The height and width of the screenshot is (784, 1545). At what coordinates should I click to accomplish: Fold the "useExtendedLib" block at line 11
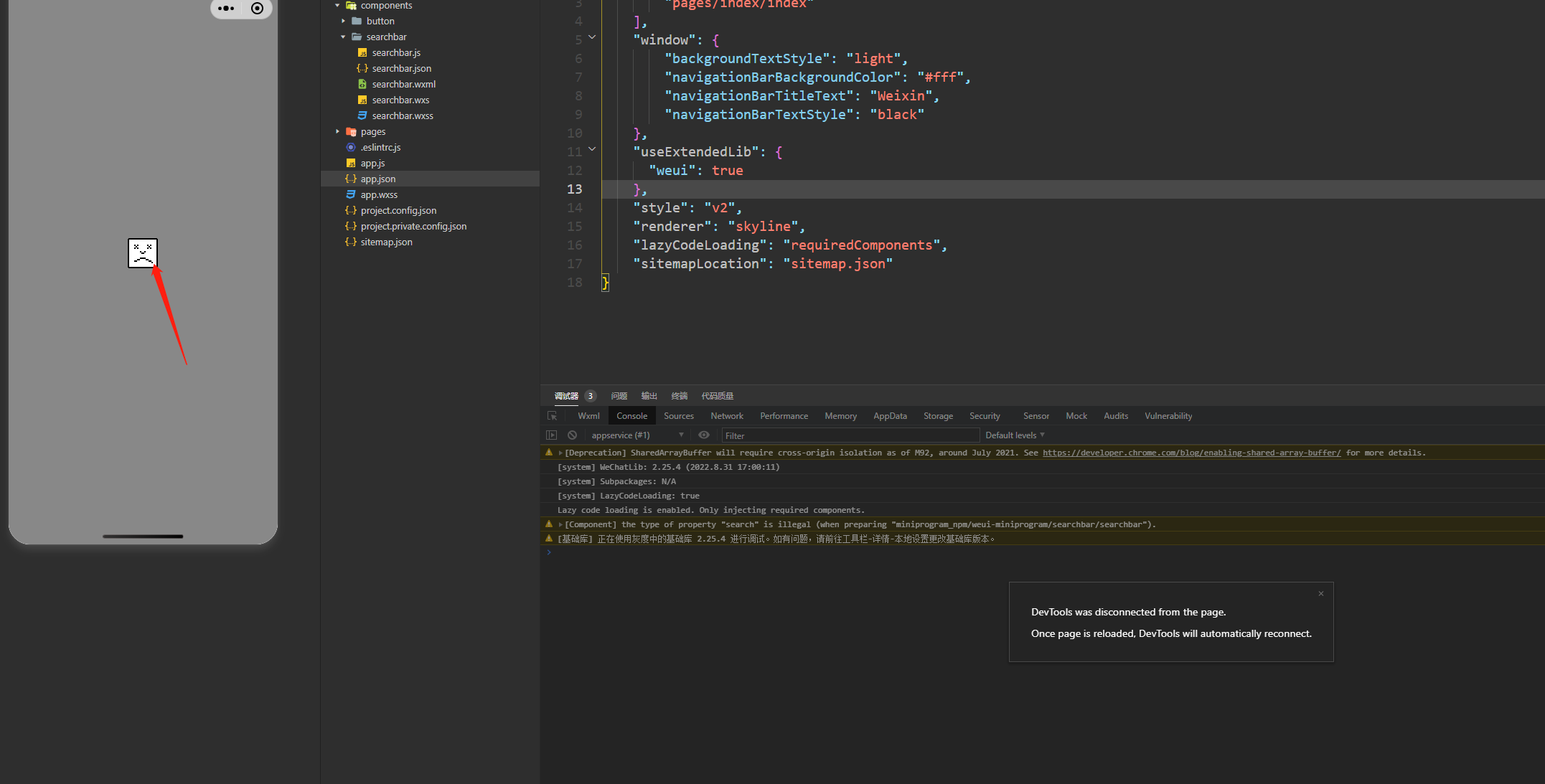click(592, 149)
